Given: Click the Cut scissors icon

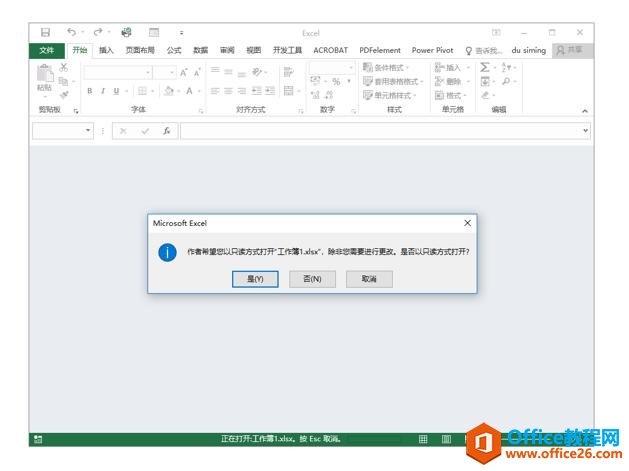Looking at the screenshot, I should [63, 68].
